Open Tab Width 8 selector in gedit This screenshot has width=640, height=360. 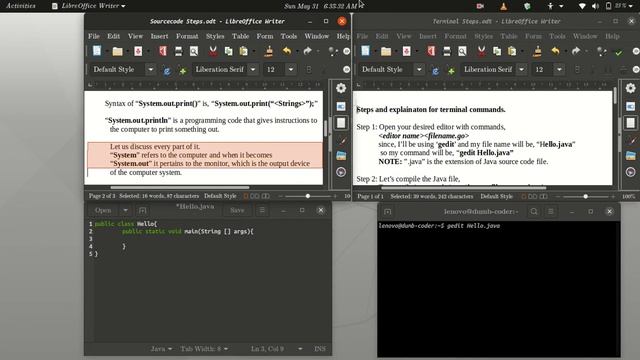click(x=204, y=349)
